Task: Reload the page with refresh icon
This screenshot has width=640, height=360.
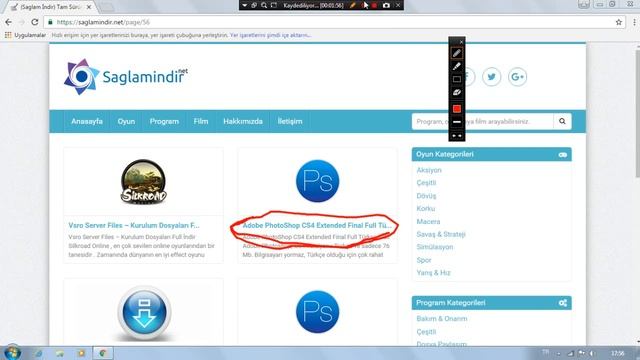Action: (x=35, y=22)
